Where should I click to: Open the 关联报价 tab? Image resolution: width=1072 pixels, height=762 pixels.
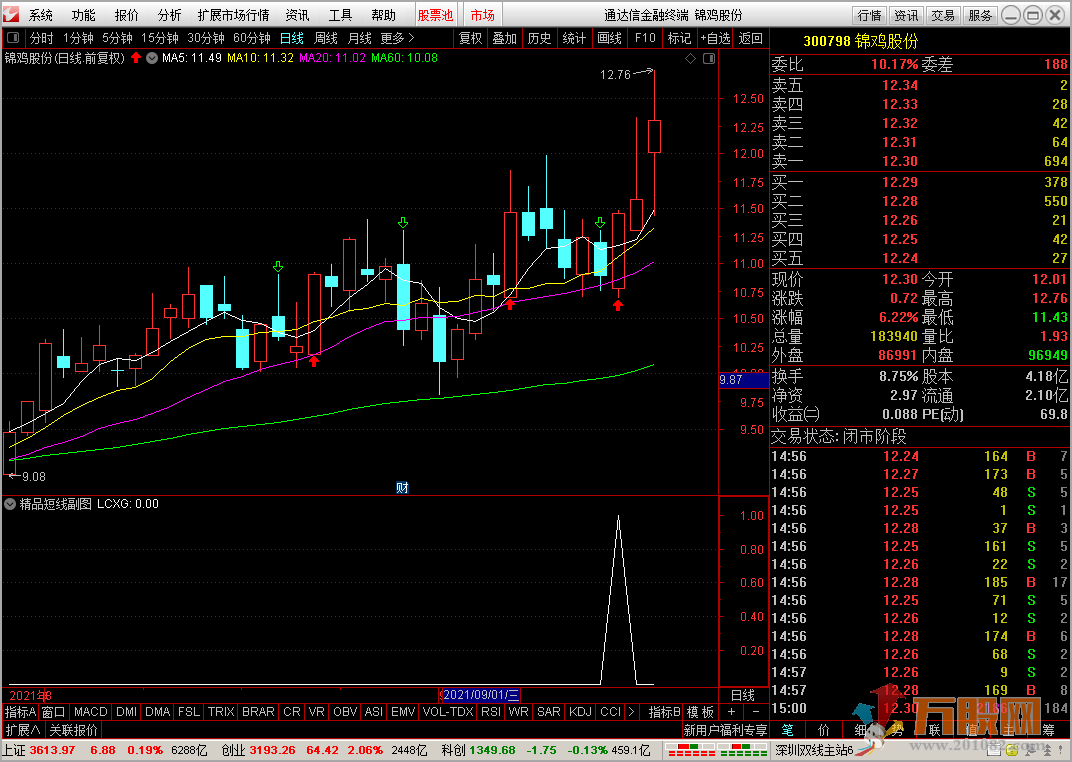point(73,731)
